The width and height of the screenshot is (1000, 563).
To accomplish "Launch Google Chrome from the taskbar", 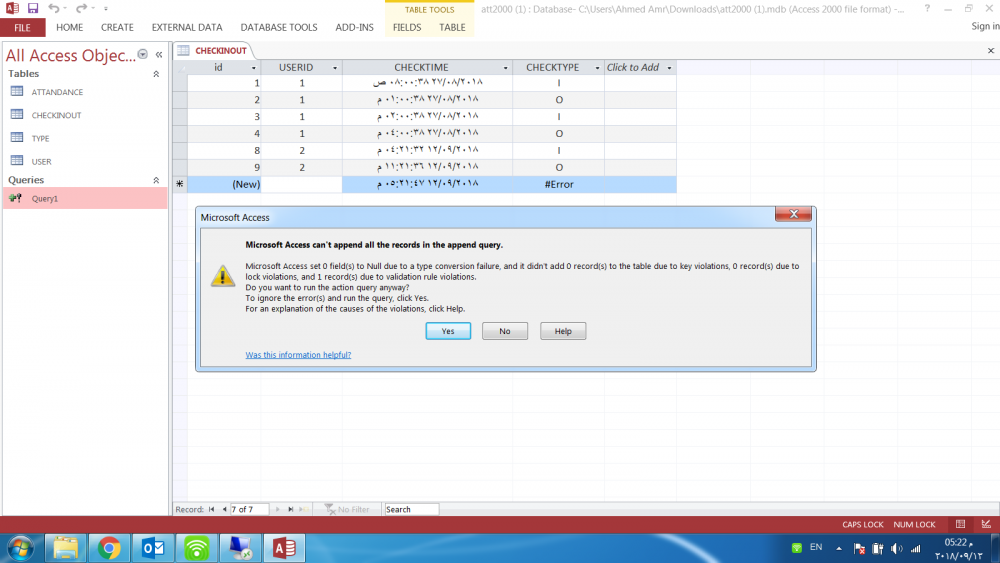I will coord(109,548).
